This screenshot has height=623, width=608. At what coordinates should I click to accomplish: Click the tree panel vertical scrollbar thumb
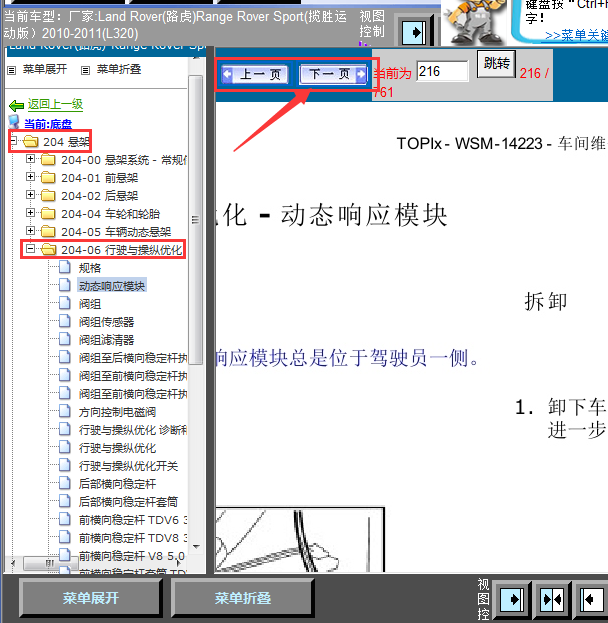[195, 220]
